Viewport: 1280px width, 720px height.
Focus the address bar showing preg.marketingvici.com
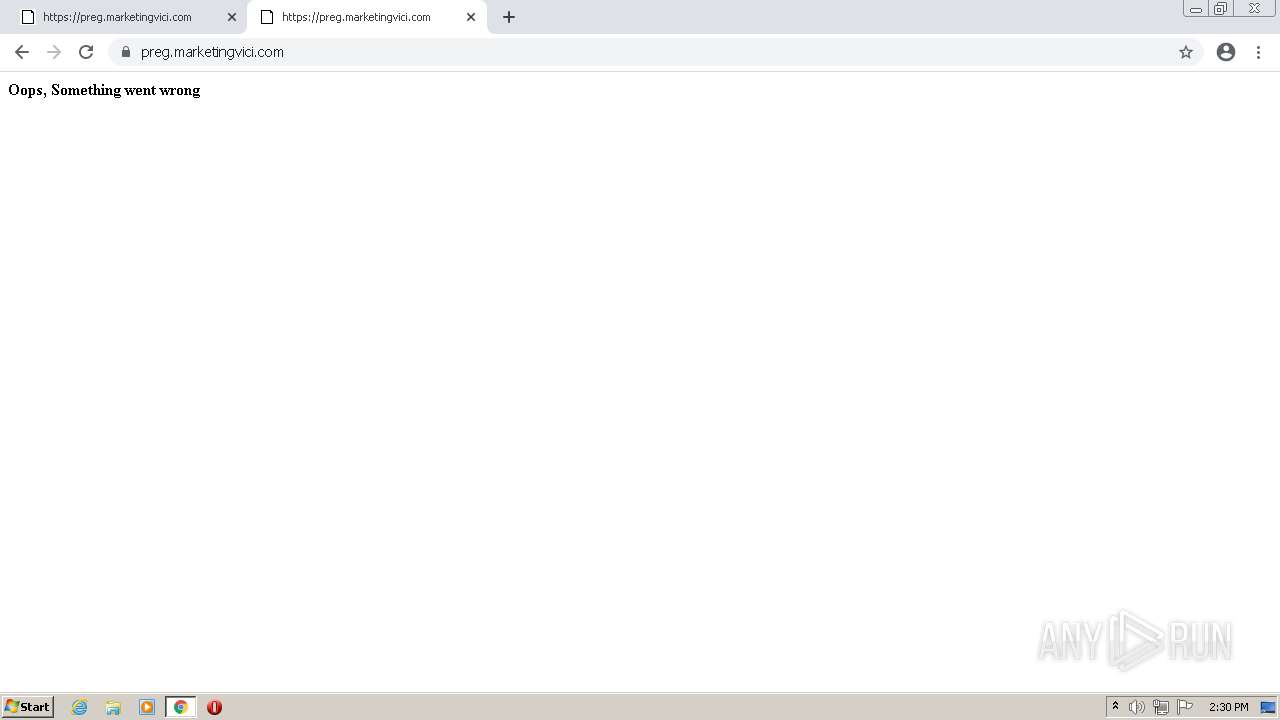[655, 52]
